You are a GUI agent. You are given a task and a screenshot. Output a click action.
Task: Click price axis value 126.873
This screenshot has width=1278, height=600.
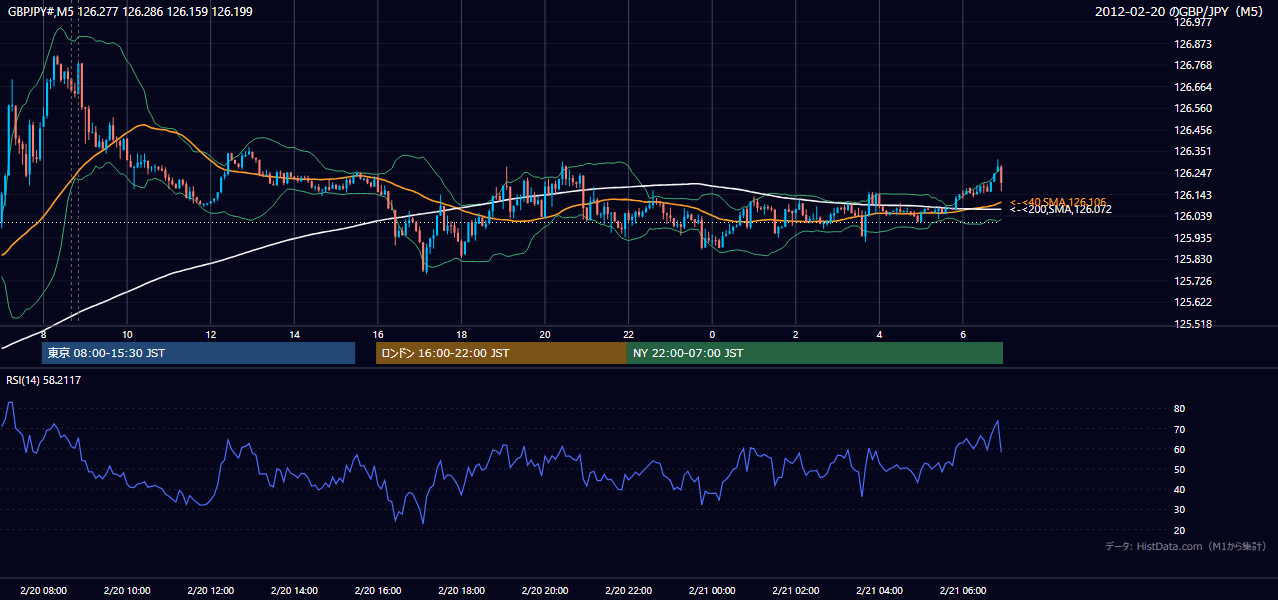[x=1193, y=44]
